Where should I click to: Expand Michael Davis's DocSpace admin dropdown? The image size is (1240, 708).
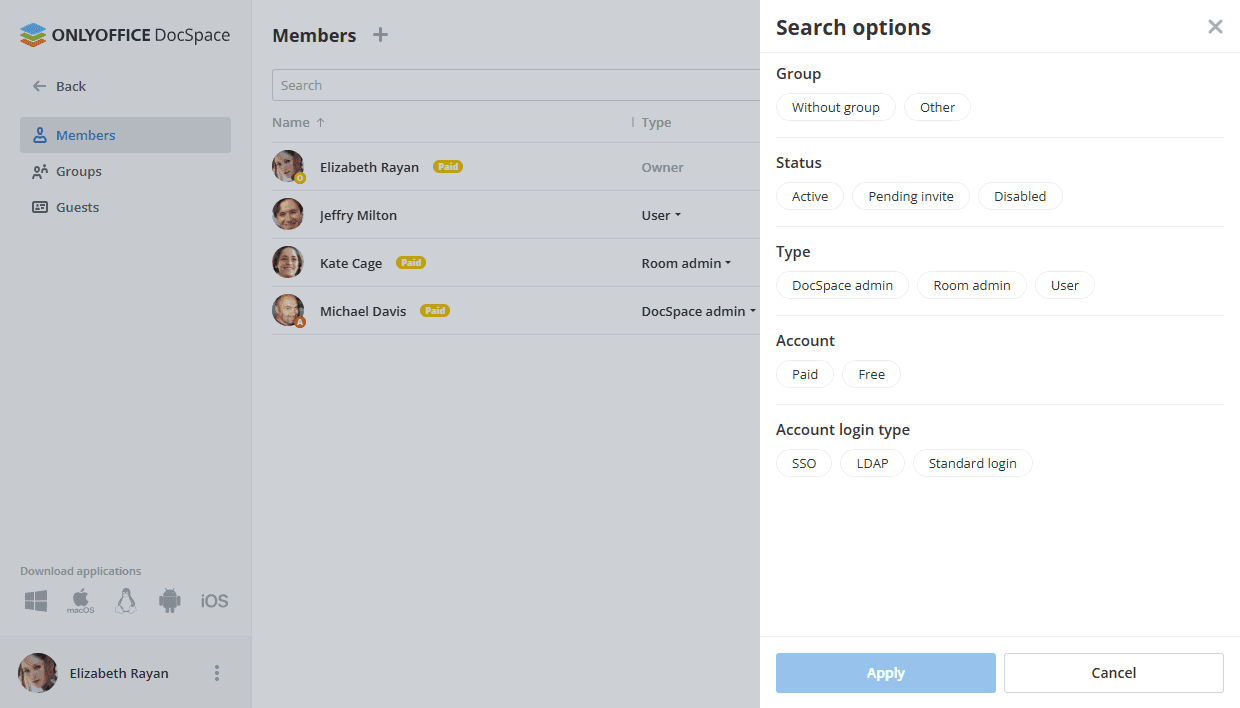(x=698, y=311)
